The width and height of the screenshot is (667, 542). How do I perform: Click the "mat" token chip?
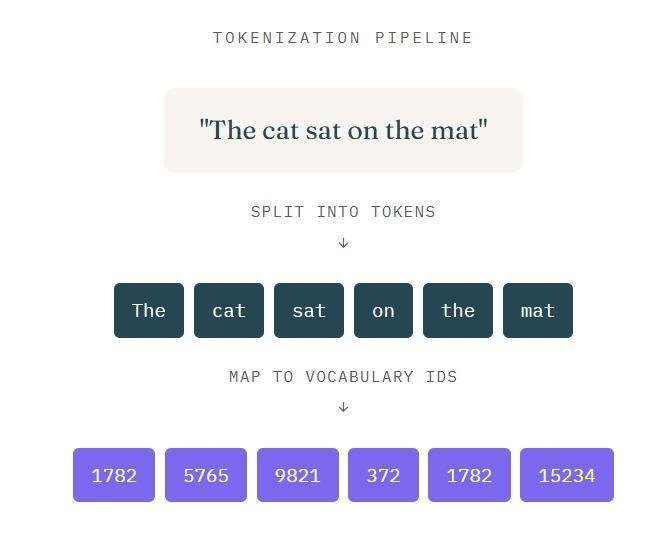[538, 311]
